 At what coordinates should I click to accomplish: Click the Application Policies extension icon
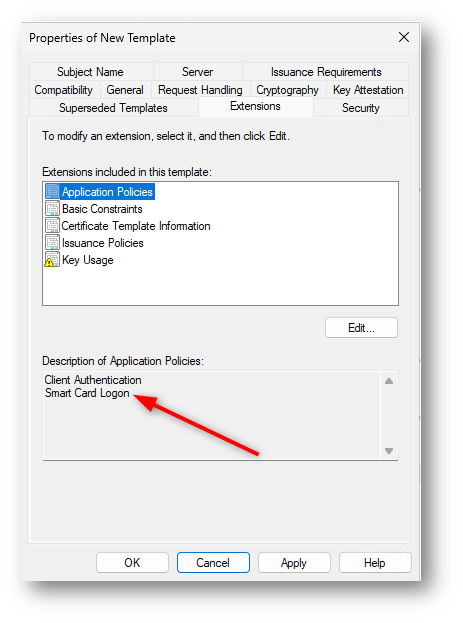pyautogui.click(x=52, y=192)
